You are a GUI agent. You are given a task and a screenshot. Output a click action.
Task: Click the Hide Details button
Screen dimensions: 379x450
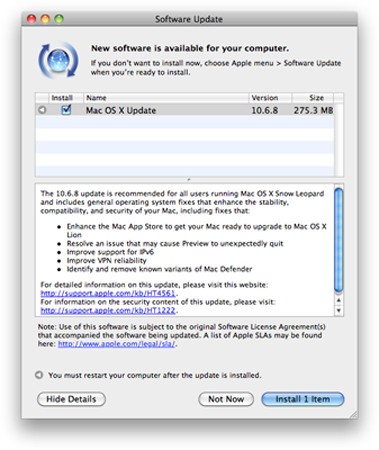(x=71, y=399)
